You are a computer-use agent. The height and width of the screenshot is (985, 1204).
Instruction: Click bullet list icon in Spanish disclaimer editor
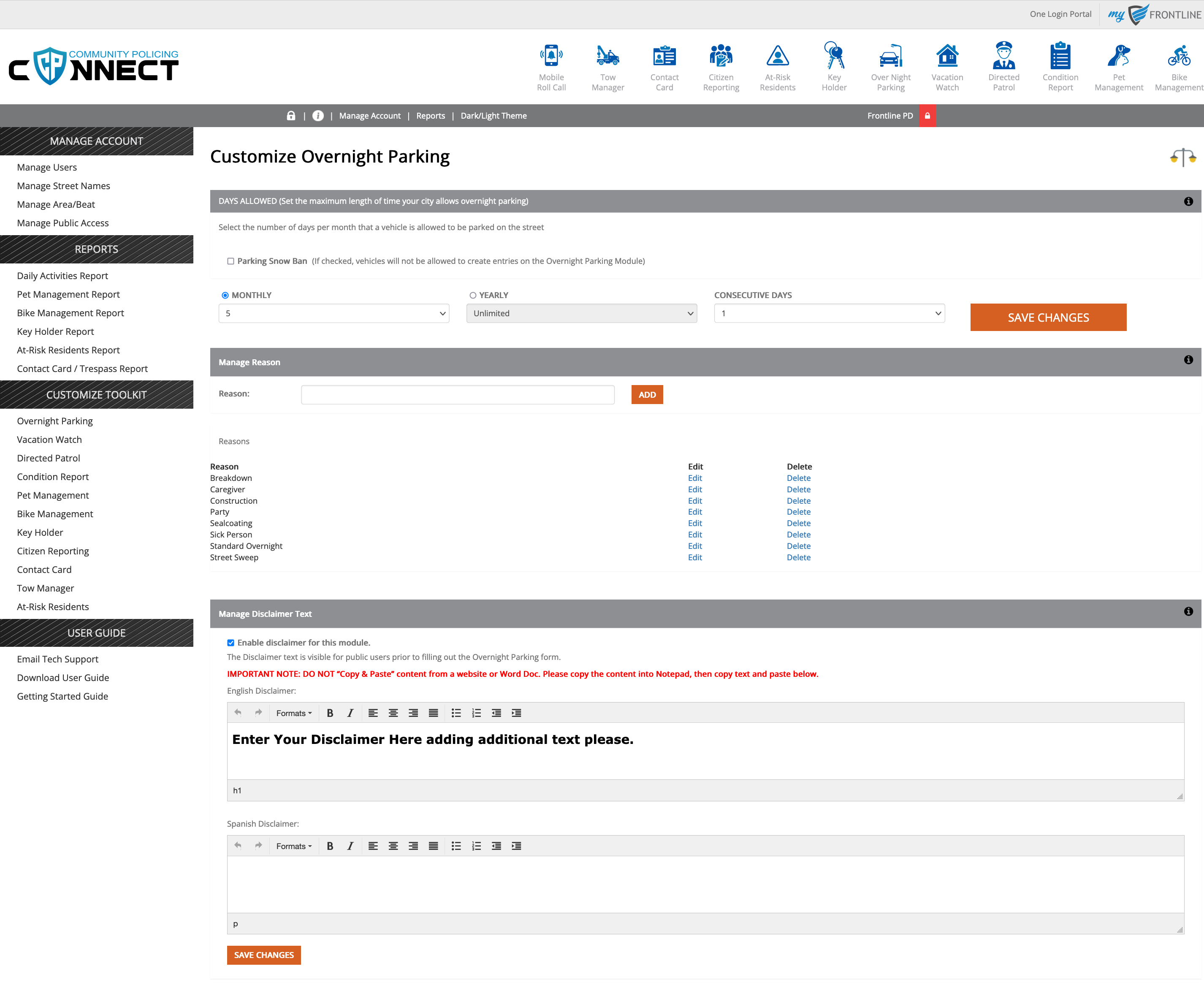[x=456, y=846]
